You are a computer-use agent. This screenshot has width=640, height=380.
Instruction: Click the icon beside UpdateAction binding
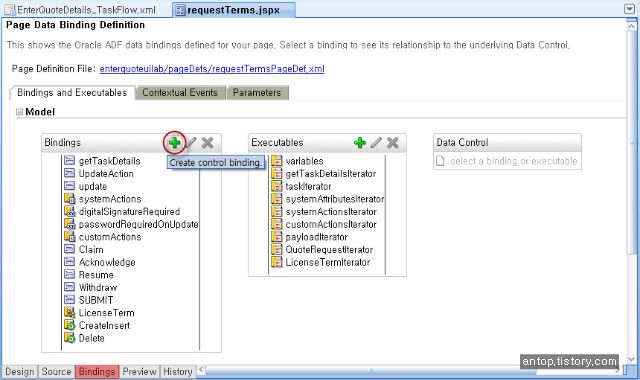coord(70,173)
